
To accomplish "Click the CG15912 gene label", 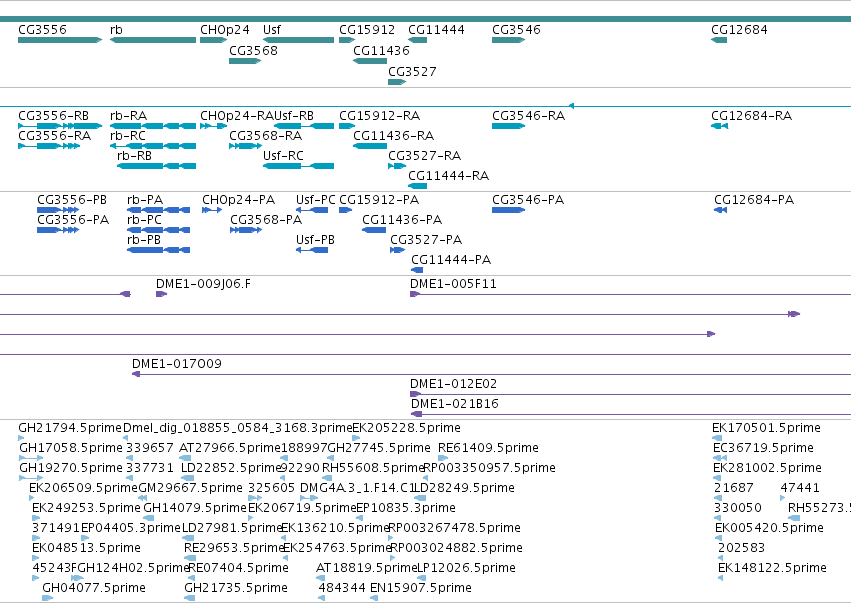I will point(367,30).
